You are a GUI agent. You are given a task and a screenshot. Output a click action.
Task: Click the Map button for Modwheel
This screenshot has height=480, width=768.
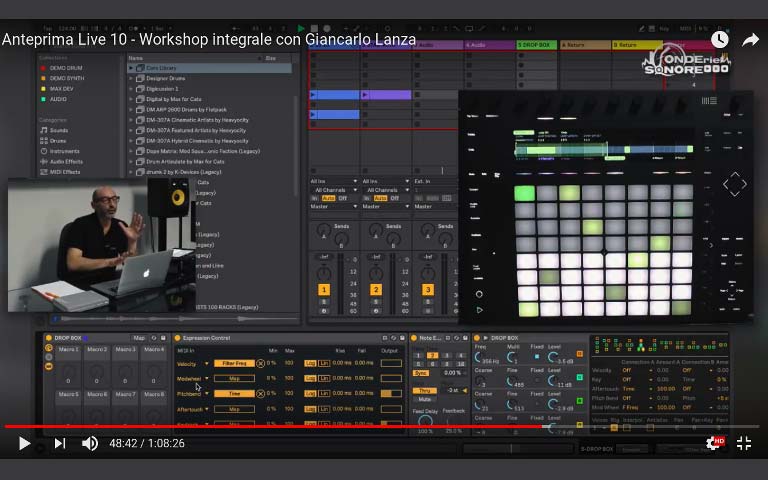pyautogui.click(x=235, y=379)
